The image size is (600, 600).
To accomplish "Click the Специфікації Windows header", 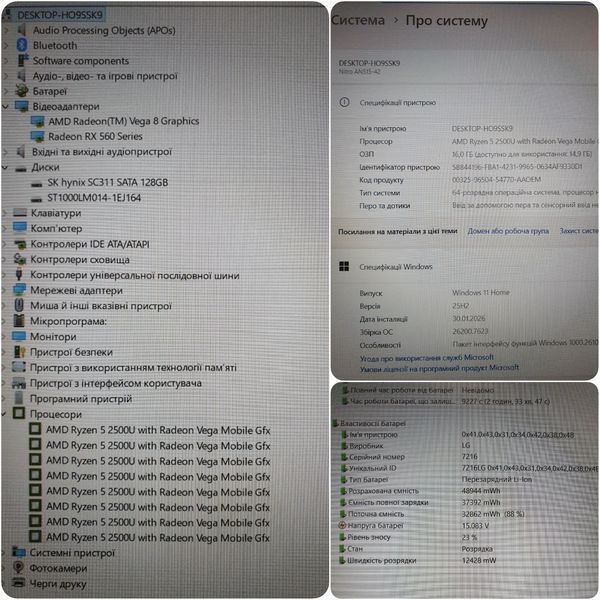I will point(396,266).
